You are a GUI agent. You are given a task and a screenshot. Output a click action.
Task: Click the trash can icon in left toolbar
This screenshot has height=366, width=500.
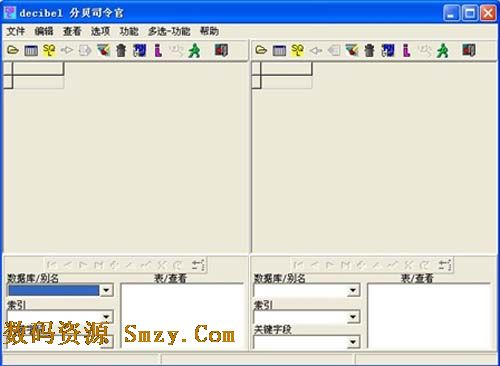click(121, 51)
